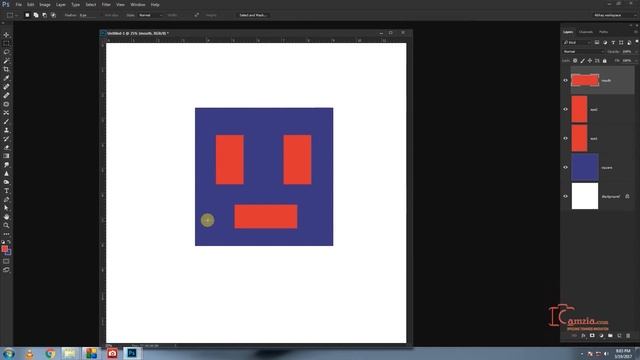
Task: Hide the Background layer
Action: point(565,196)
